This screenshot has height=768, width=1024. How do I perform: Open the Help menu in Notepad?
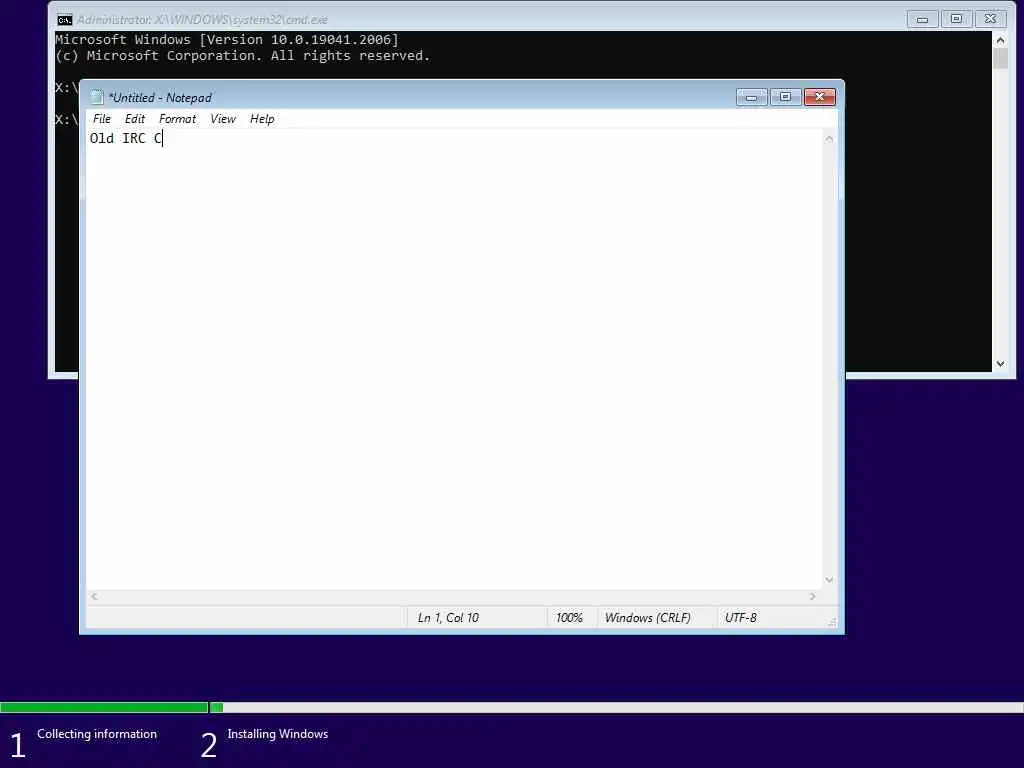[262, 119]
